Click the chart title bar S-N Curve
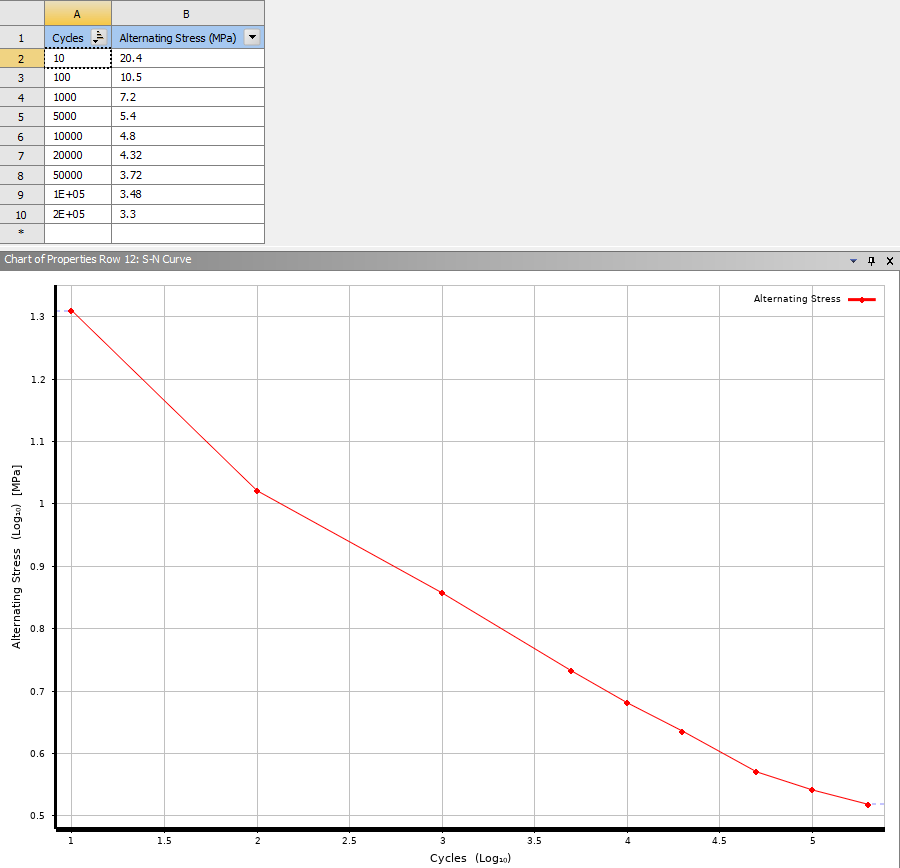 (98, 259)
